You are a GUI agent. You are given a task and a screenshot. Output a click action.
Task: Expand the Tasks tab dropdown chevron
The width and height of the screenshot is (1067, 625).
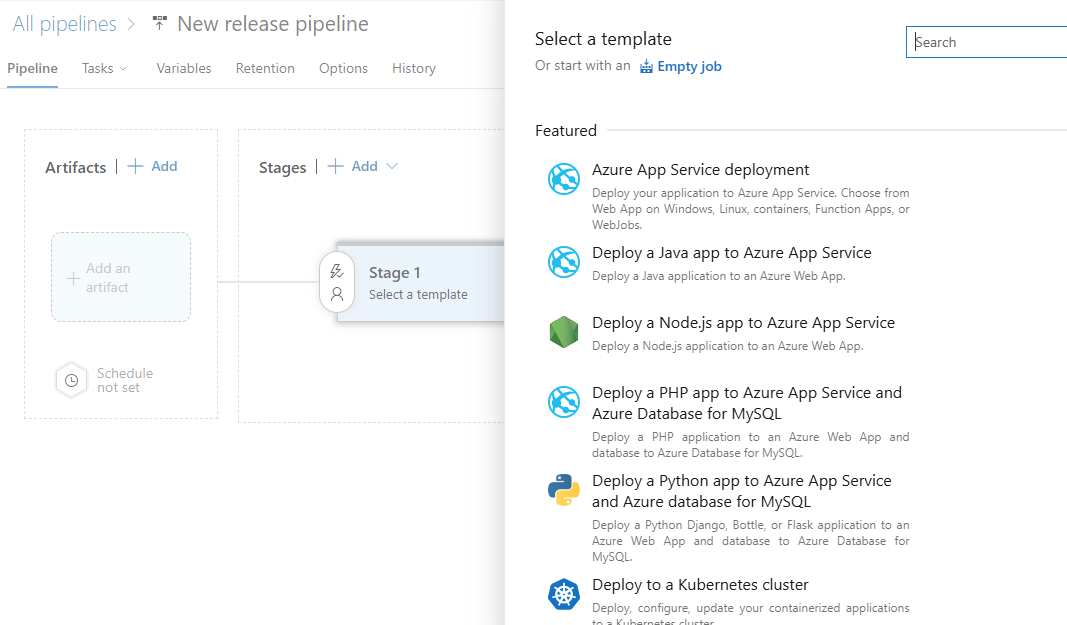tap(123, 69)
